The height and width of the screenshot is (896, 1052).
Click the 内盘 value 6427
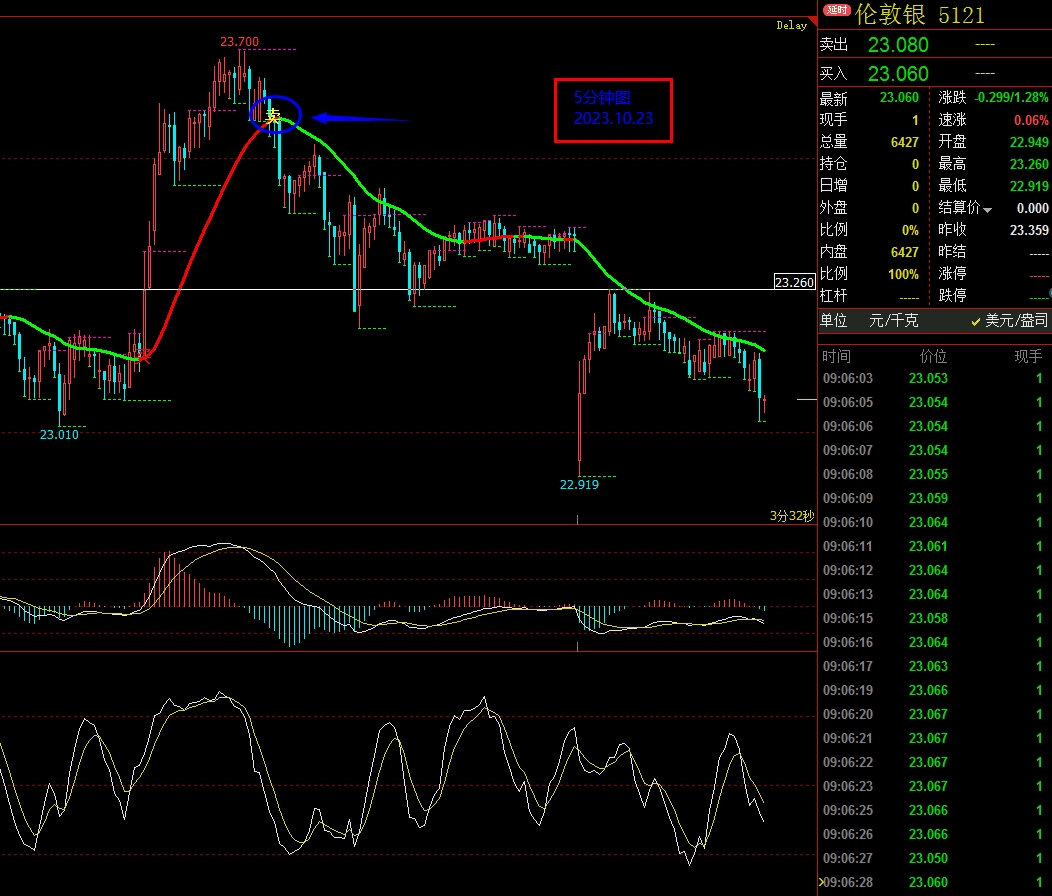click(904, 252)
